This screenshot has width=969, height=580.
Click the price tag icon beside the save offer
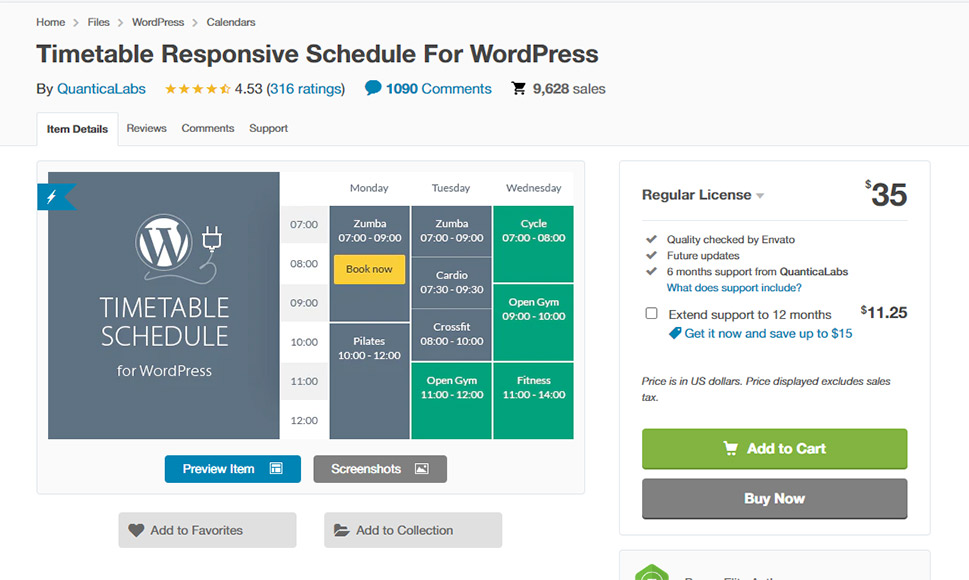(x=675, y=334)
